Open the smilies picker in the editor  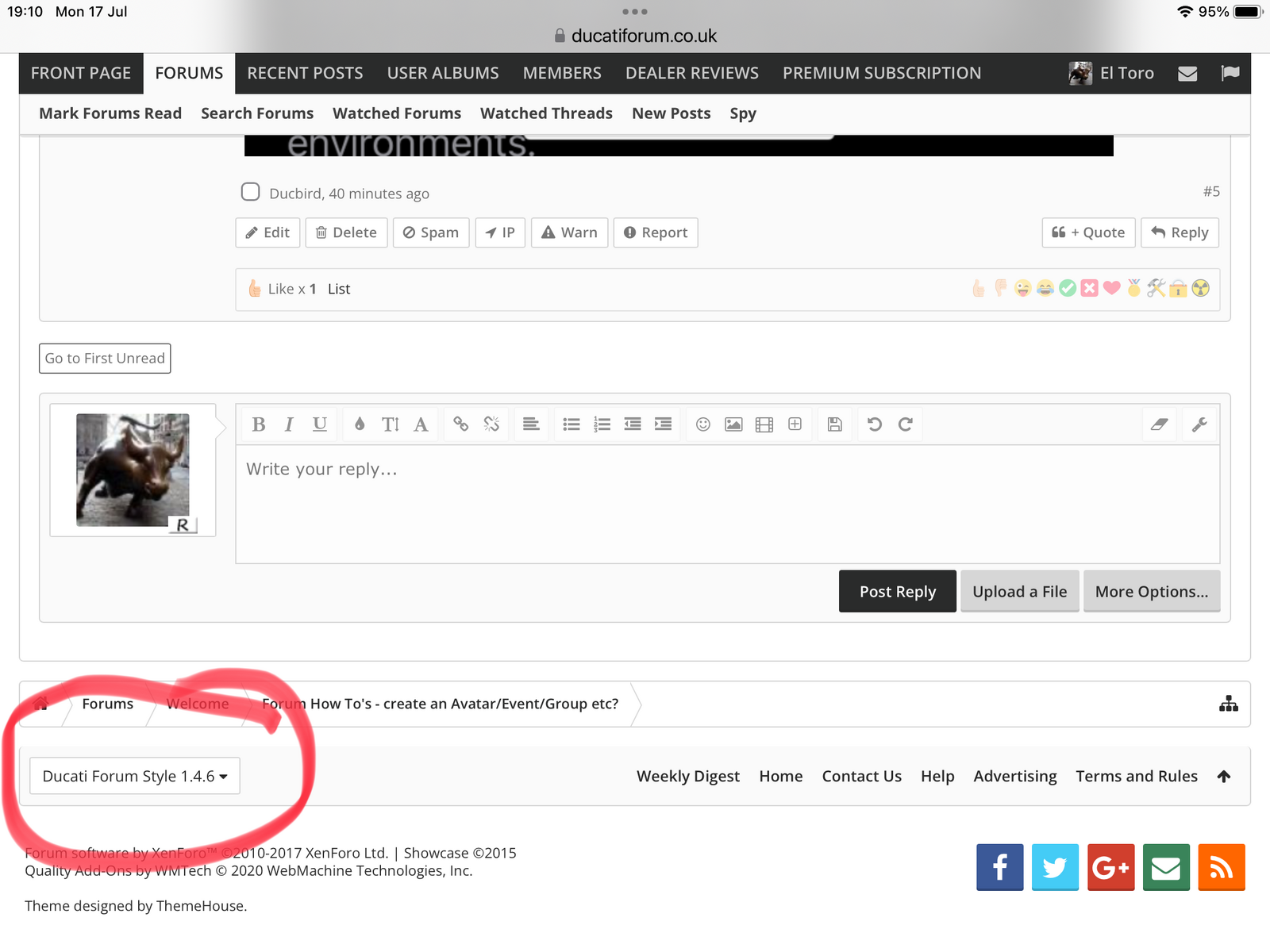click(x=702, y=424)
